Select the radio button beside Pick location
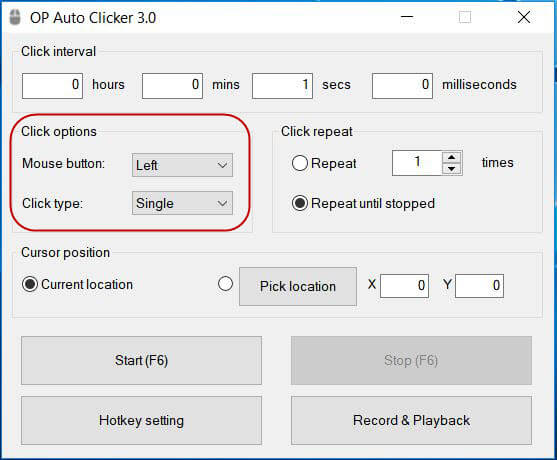This screenshot has width=557, height=460. tap(225, 284)
